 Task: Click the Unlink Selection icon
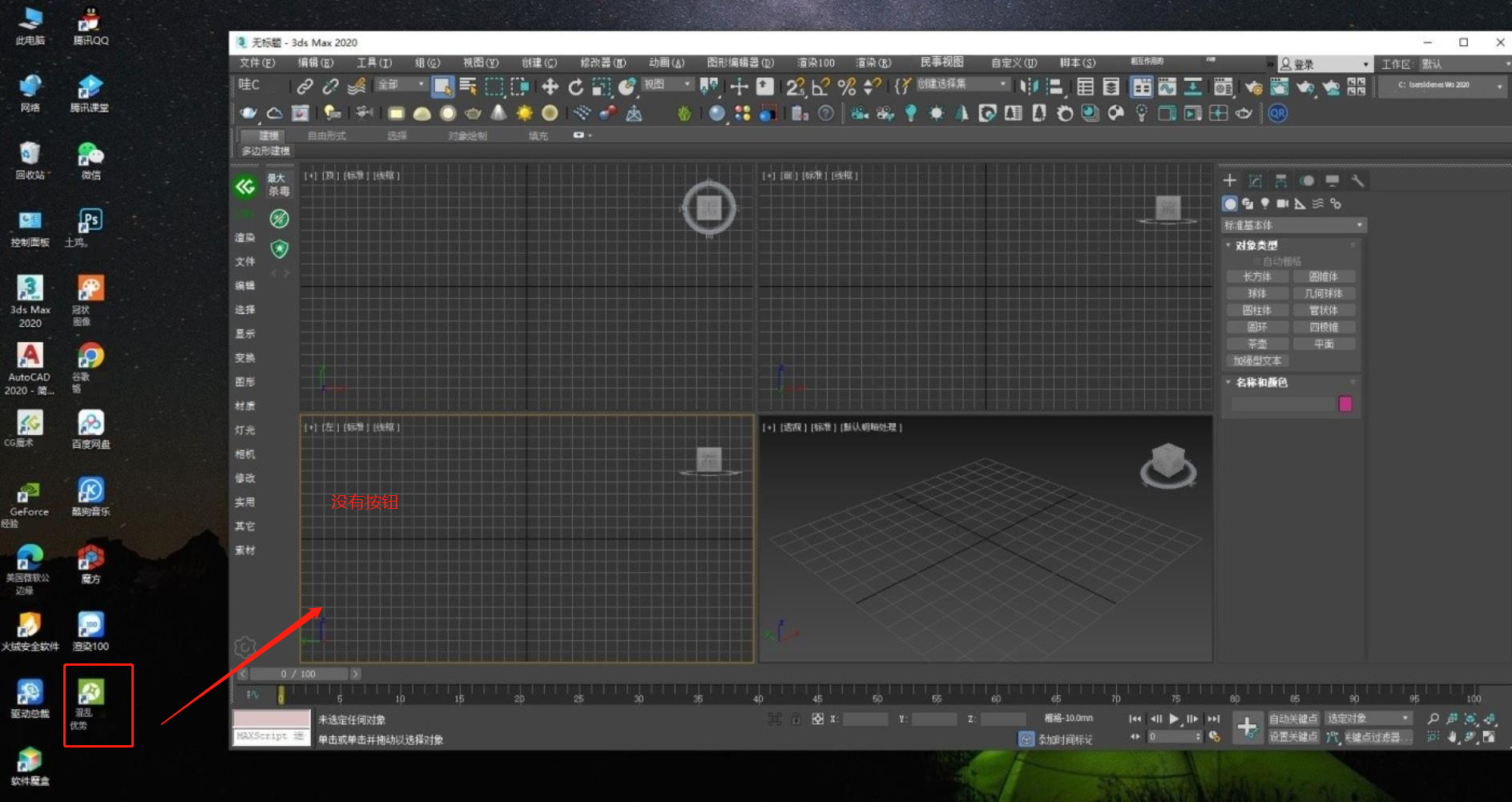pyautogui.click(x=330, y=87)
